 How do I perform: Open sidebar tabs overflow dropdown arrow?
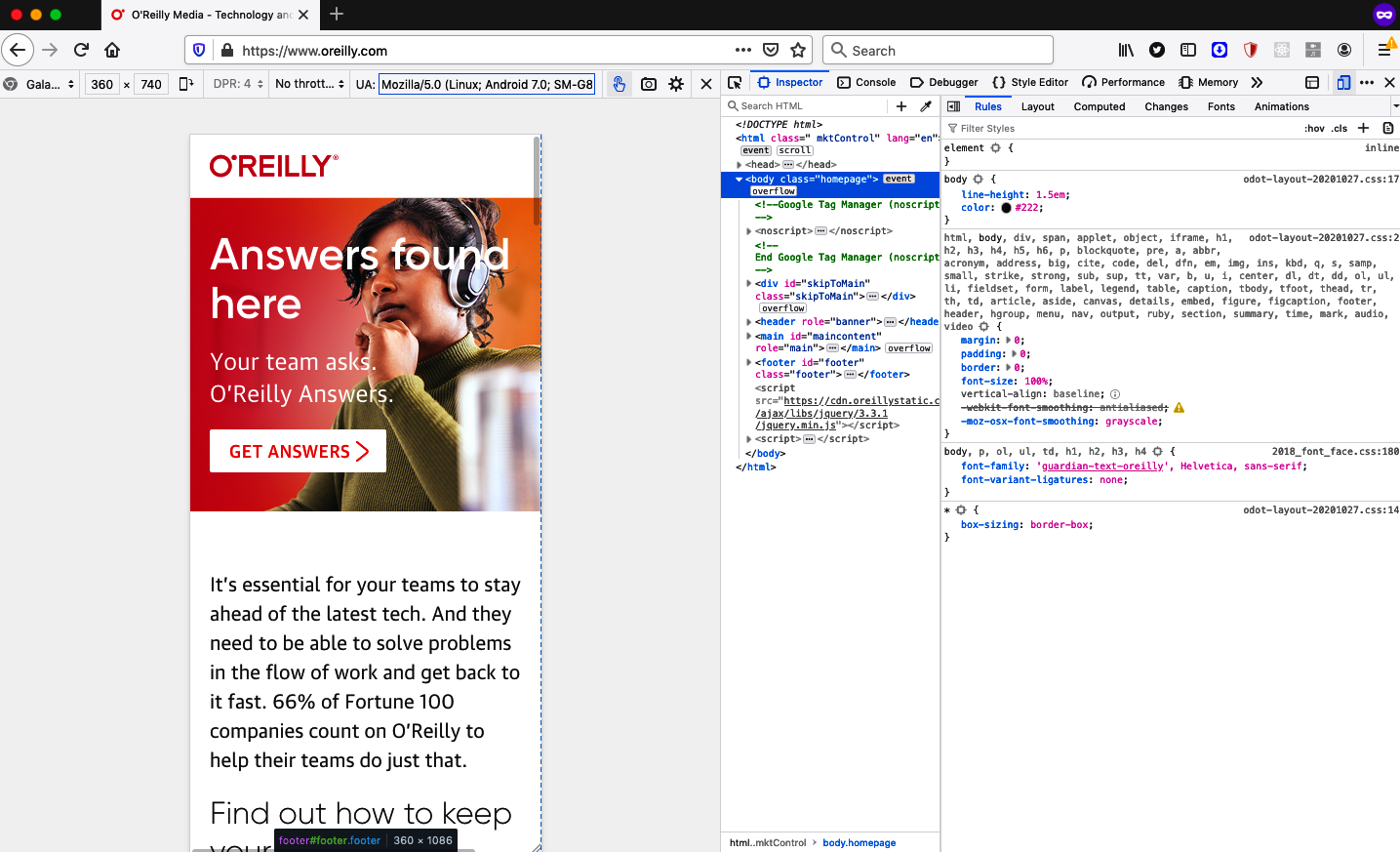pyautogui.click(x=1395, y=106)
